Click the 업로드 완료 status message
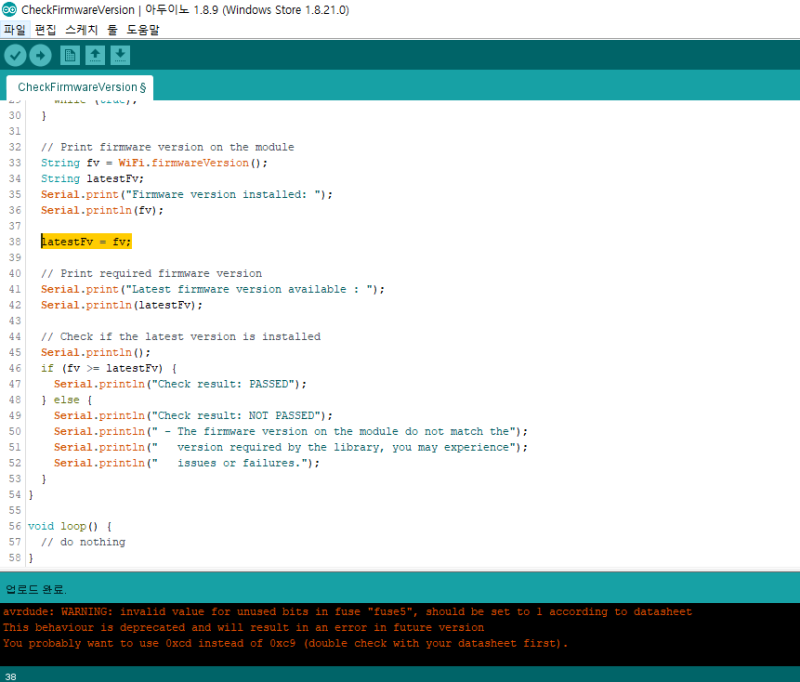The image size is (800, 682). pos(36,589)
